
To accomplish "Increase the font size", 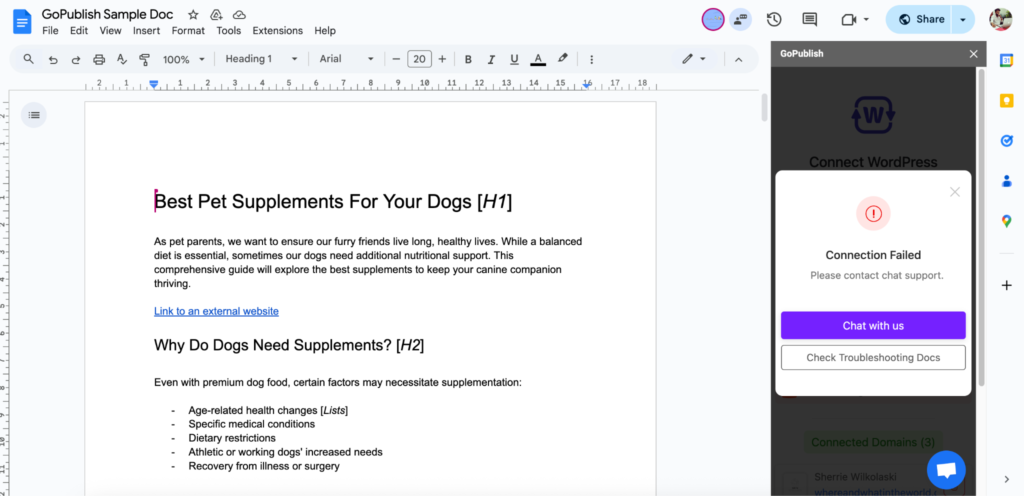I will click(x=442, y=59).
